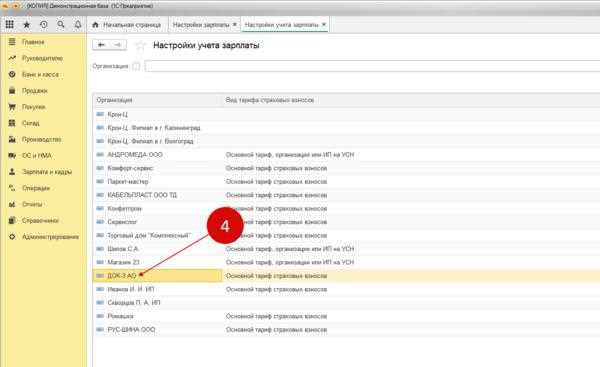Sort by Вид тарифа страховых взносов header
The height and width of the screenshot is (367, 600).
[411, 100]
